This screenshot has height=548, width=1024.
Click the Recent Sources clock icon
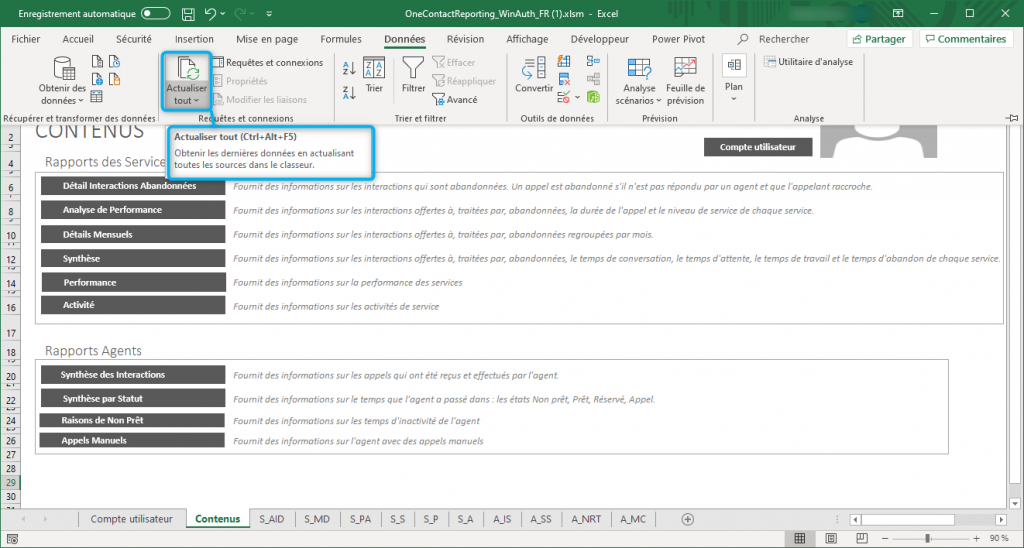(114, 63)
